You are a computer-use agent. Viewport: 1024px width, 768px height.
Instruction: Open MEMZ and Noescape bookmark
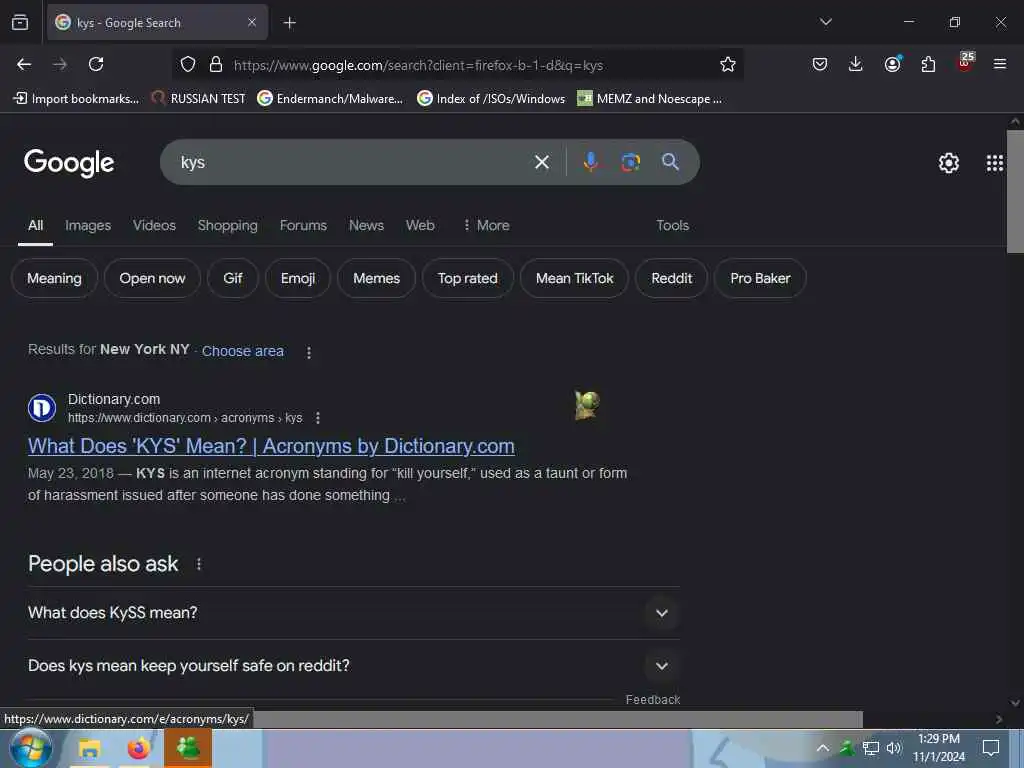pos(650,99)
